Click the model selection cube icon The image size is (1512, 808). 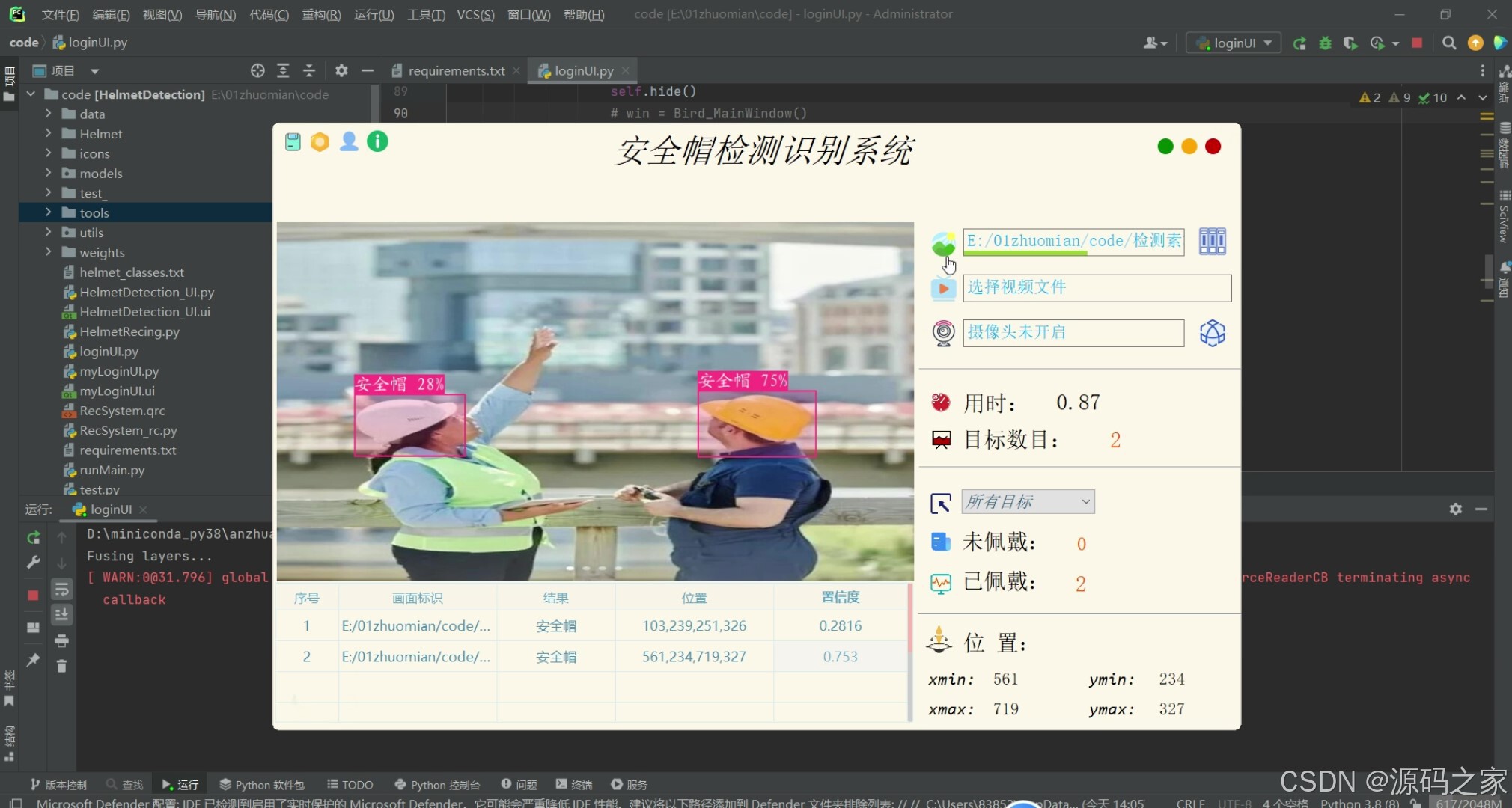pyautogui.click(x=1212, y=333)
